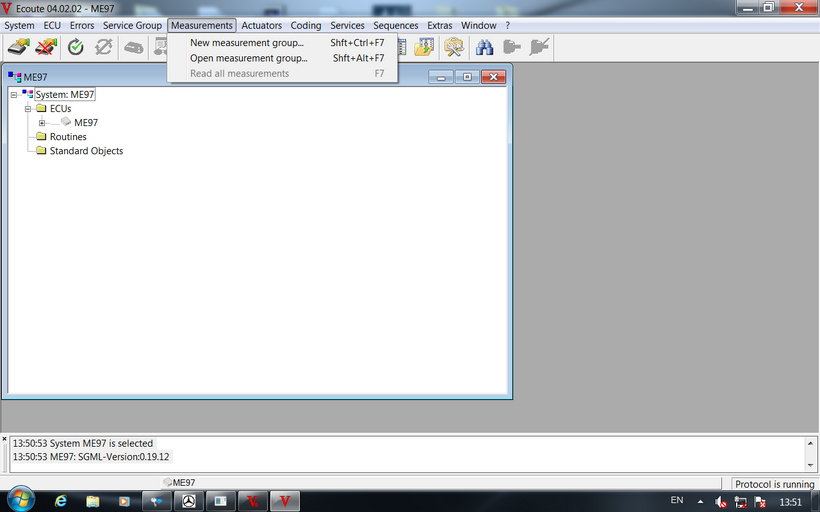Open the Errors menu
The image size is (820, 512).
pyautogui.click(x=82, y=25)
